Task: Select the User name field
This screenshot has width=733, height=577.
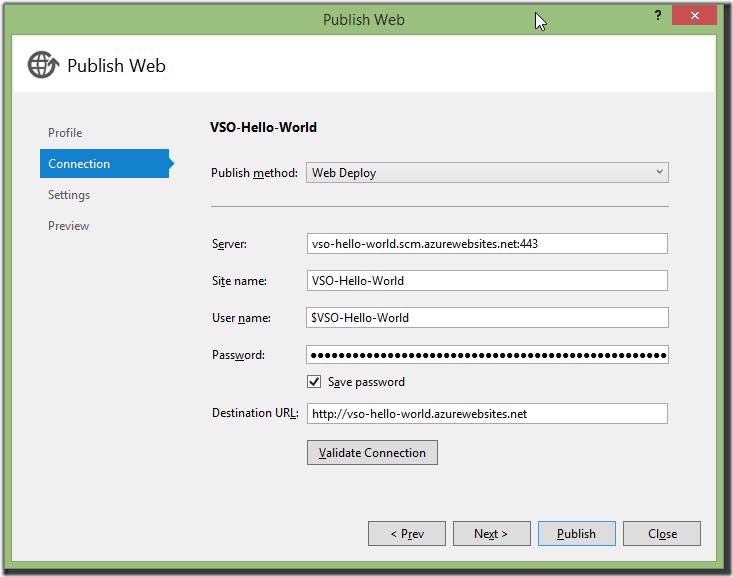Action: pos(487,317)
